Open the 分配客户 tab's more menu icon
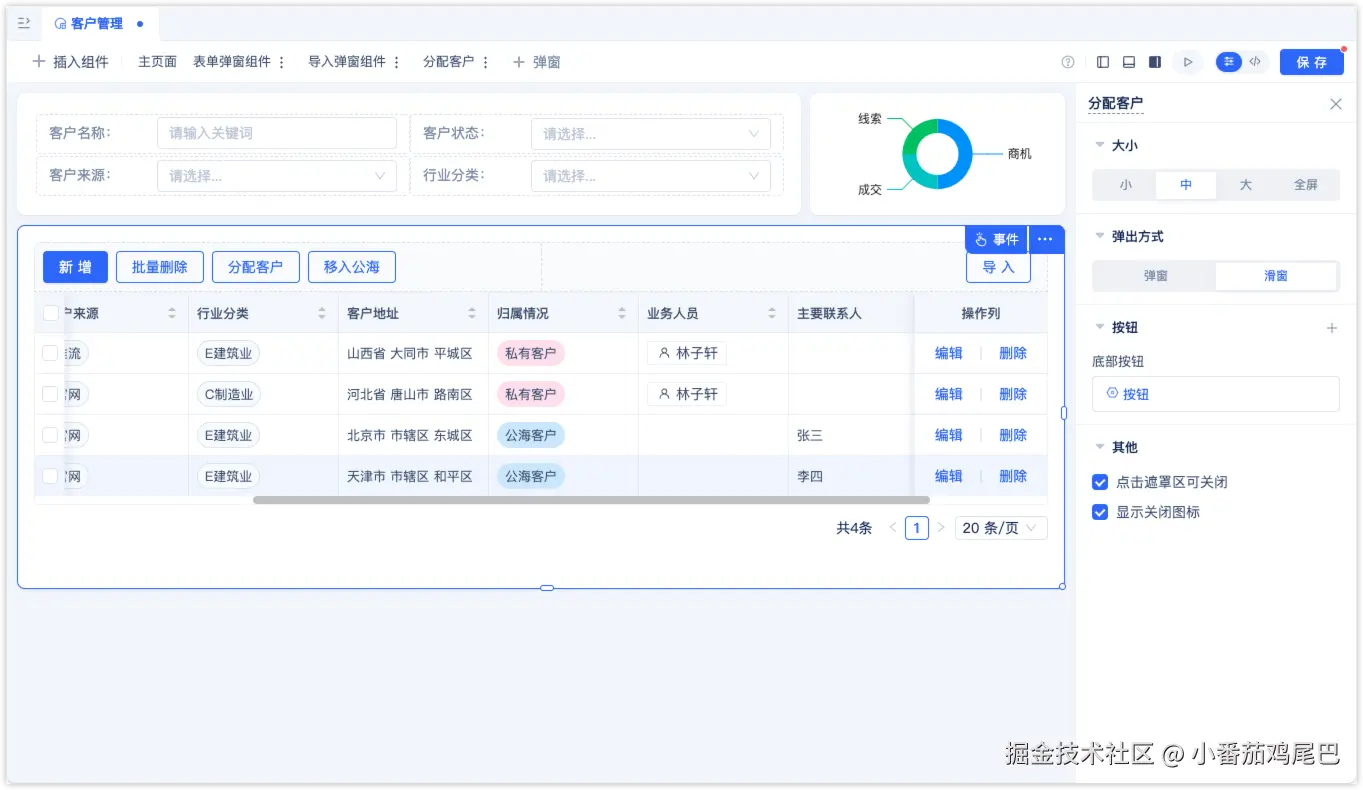1363x790 pixels. (x=485, y=62)
